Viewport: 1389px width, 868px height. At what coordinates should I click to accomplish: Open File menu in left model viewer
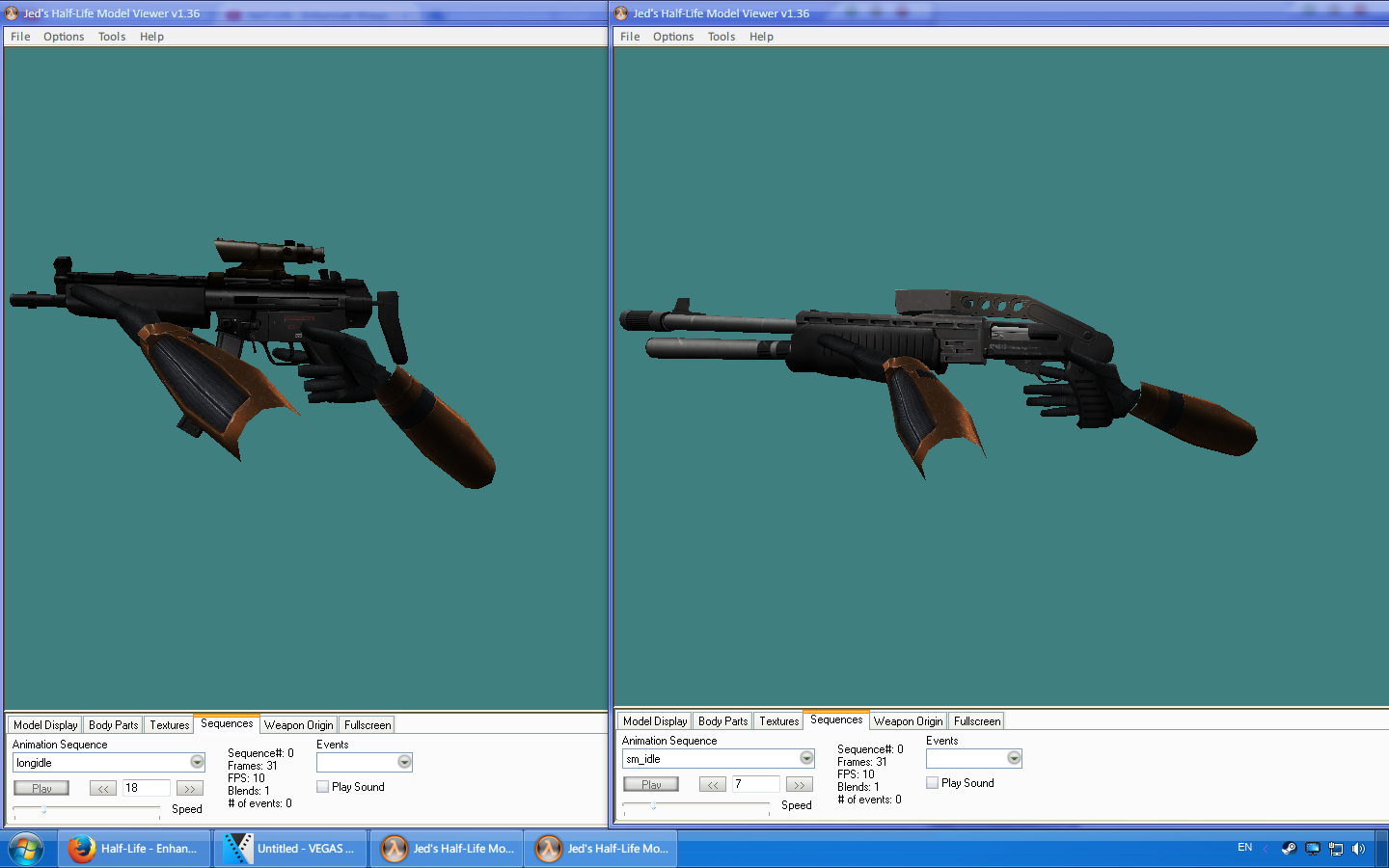click(20, 37)
